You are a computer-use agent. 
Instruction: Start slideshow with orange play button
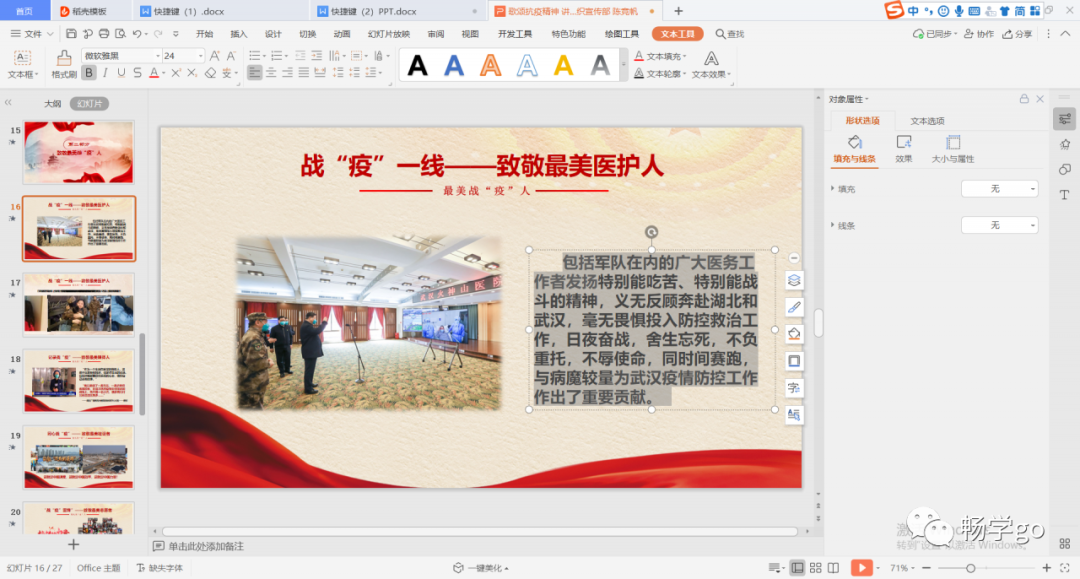pos(861,567)
